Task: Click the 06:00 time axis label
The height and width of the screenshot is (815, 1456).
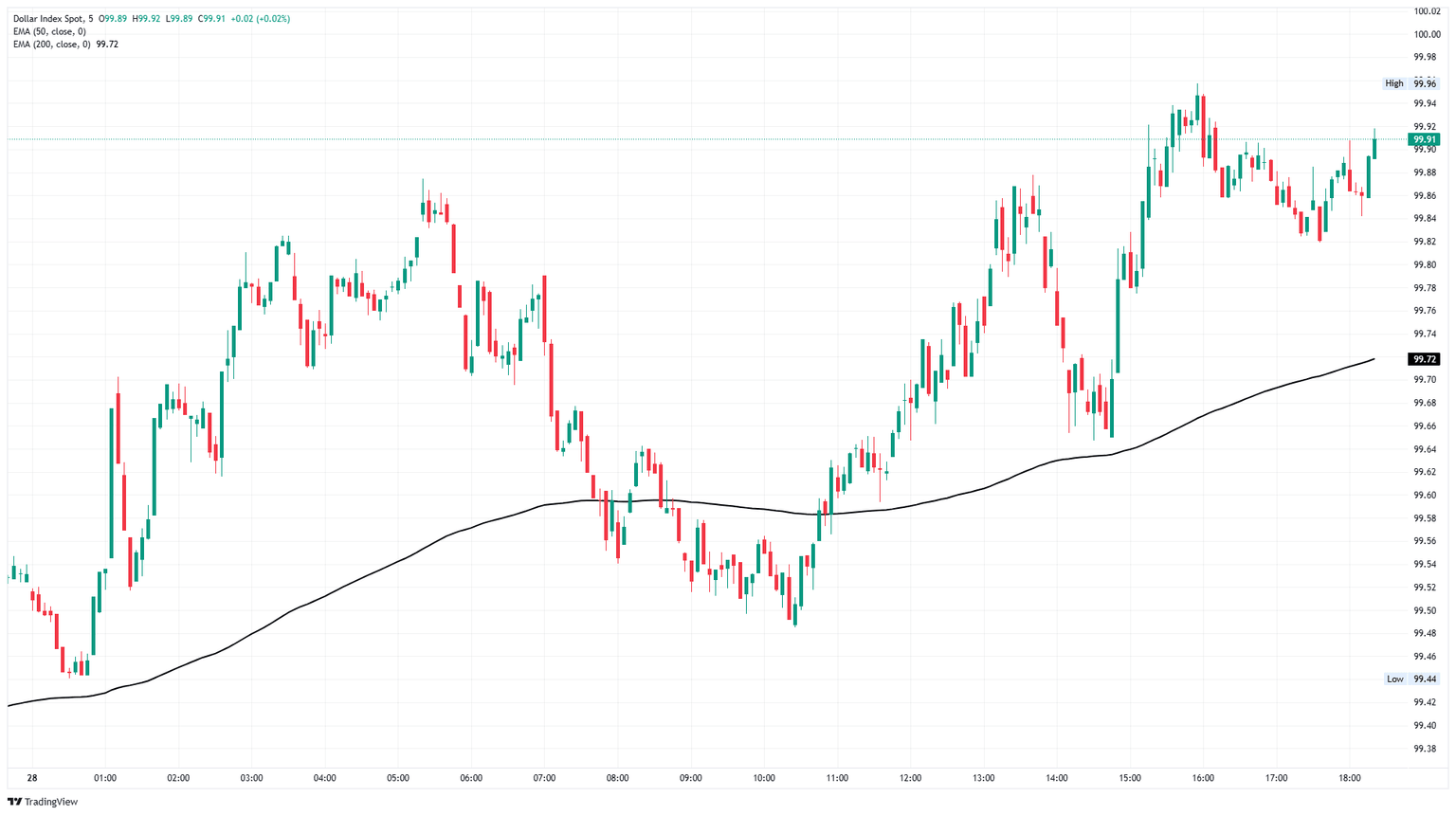Action: (x=471, y=778)
